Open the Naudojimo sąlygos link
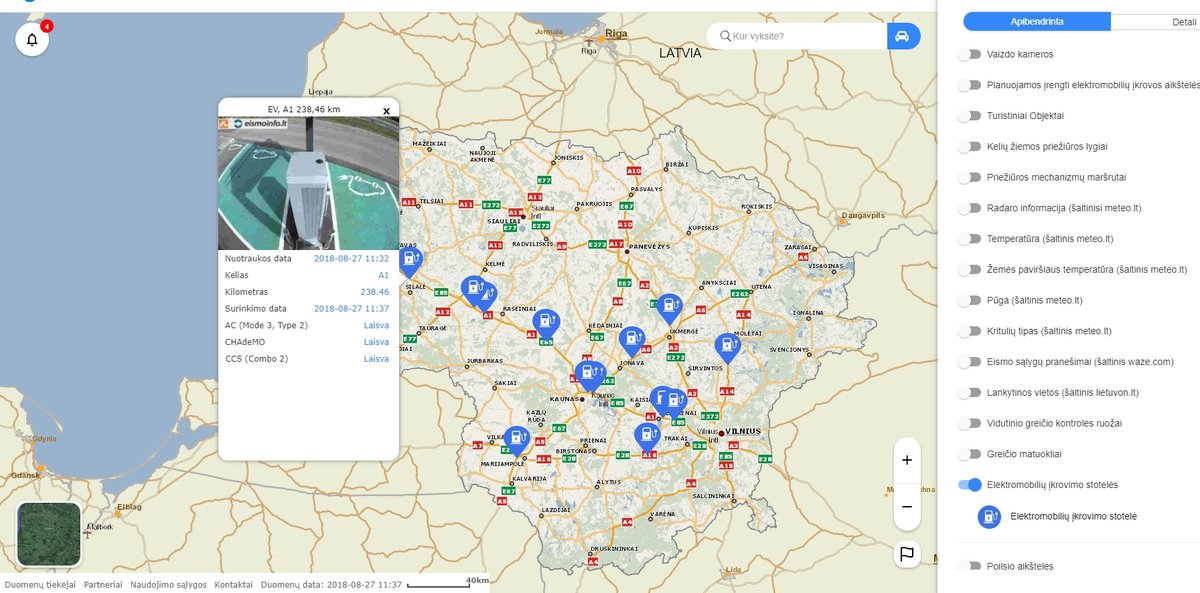The image size is (1200, 593). [168, 584]
